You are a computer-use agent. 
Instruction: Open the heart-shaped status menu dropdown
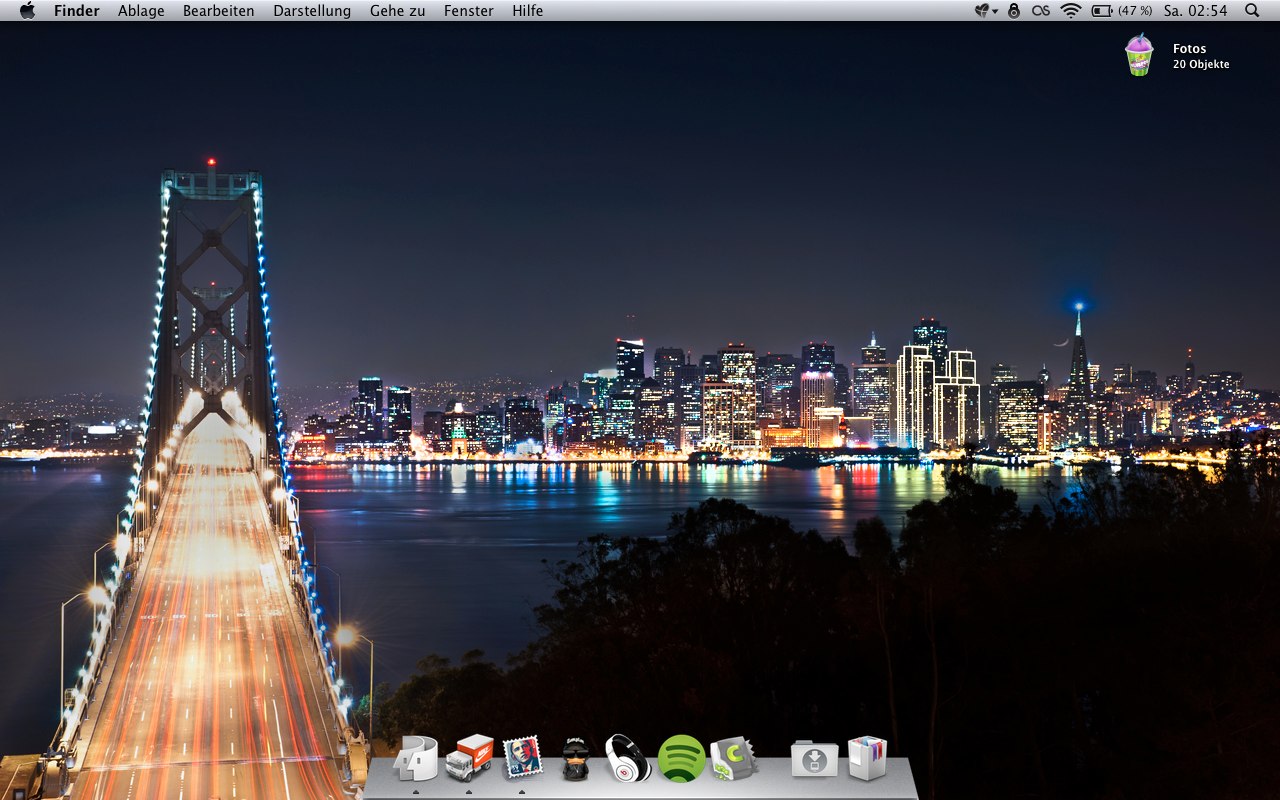(986, 11)
